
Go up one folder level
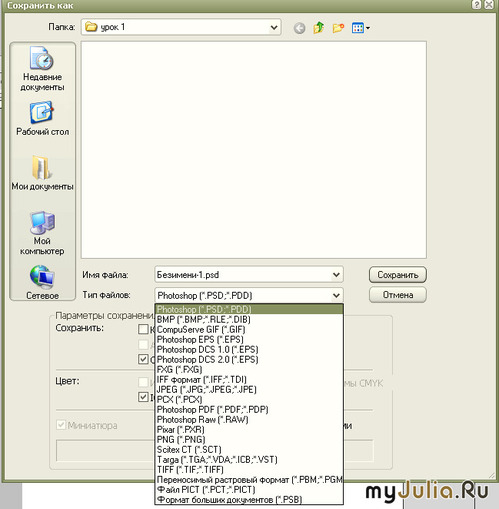319,28
